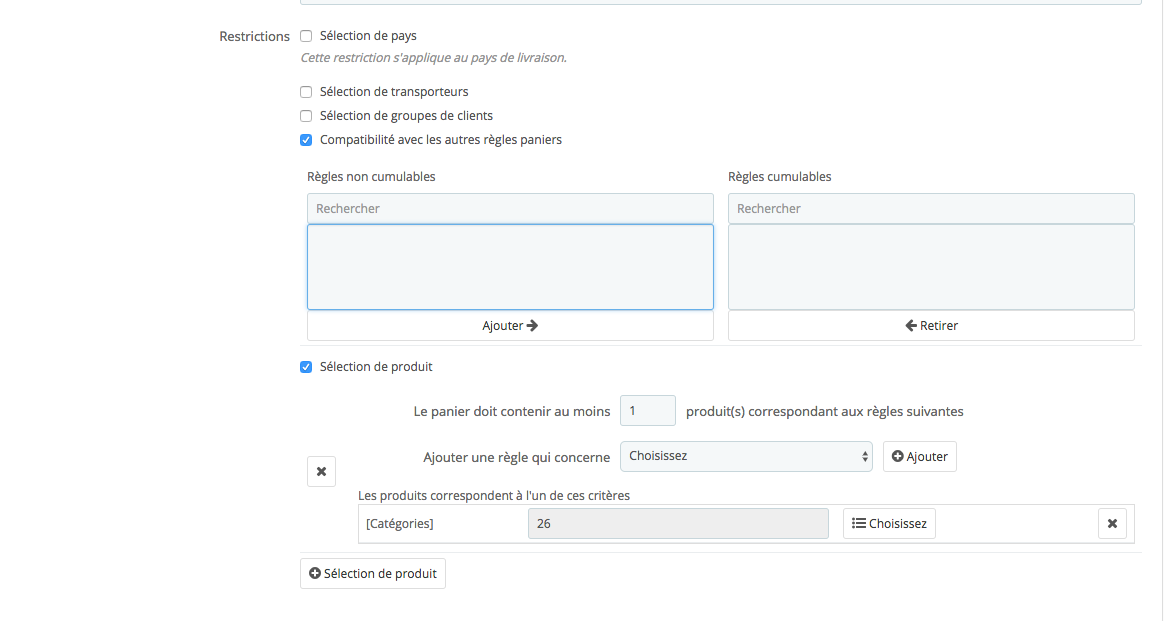
Task: Click Retirer arrow to move rule back
Action: pos(931,326)
